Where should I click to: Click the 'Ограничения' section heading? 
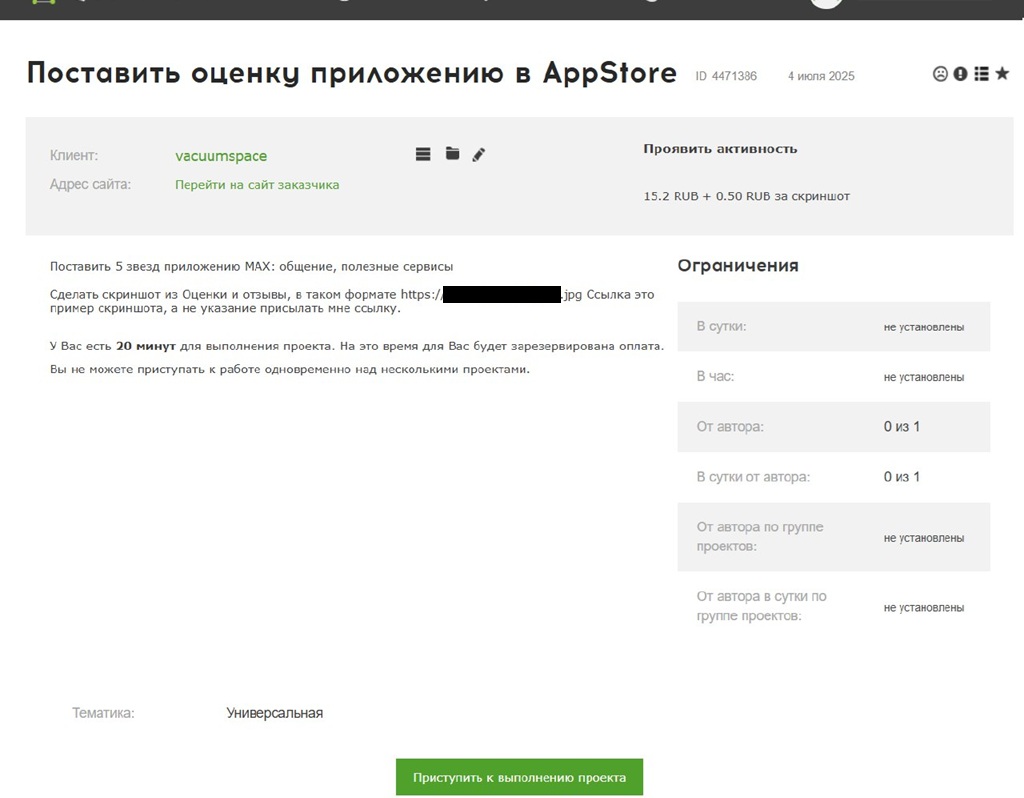(x=738, y=266)
